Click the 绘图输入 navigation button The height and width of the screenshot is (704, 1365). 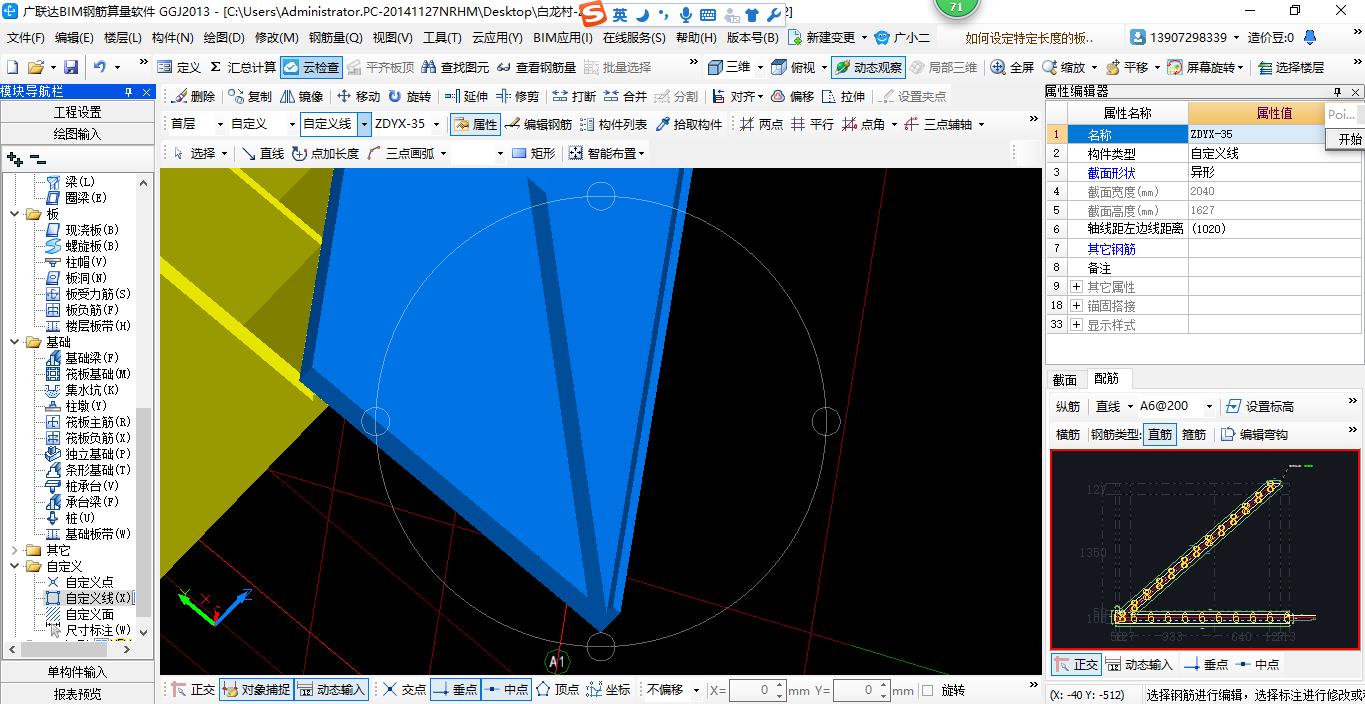[77, 133]
